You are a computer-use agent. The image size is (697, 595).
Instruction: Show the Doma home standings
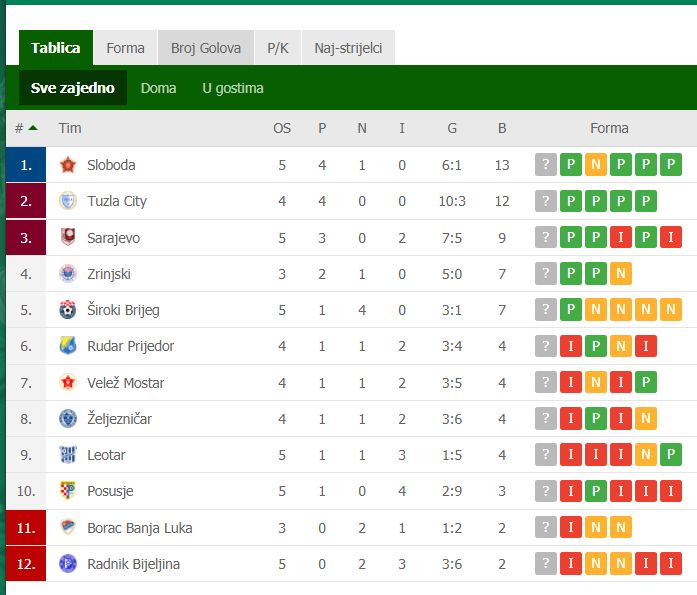point(158,88)
